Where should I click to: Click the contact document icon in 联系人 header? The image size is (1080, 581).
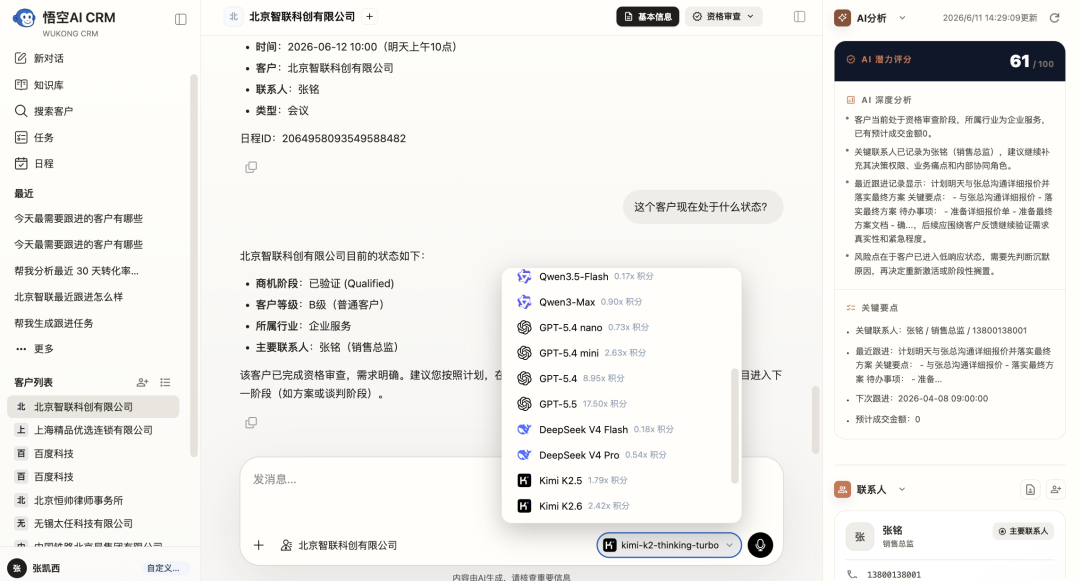[x=1030, y=489]
